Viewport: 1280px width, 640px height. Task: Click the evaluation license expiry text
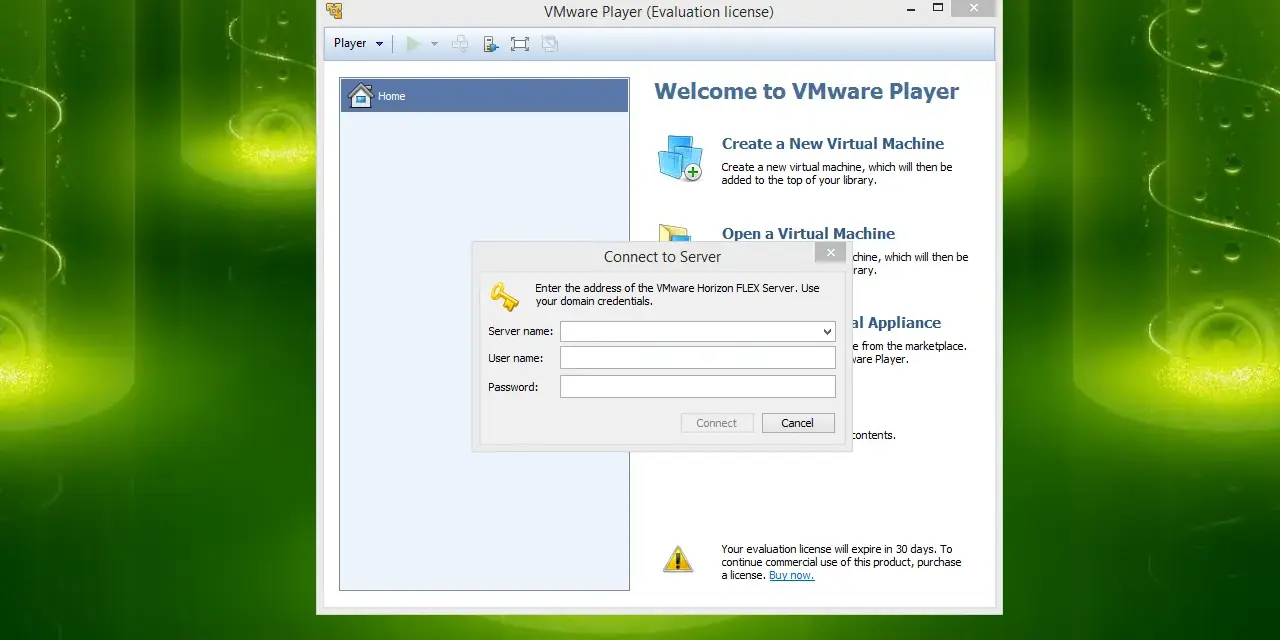click(841, 562)
